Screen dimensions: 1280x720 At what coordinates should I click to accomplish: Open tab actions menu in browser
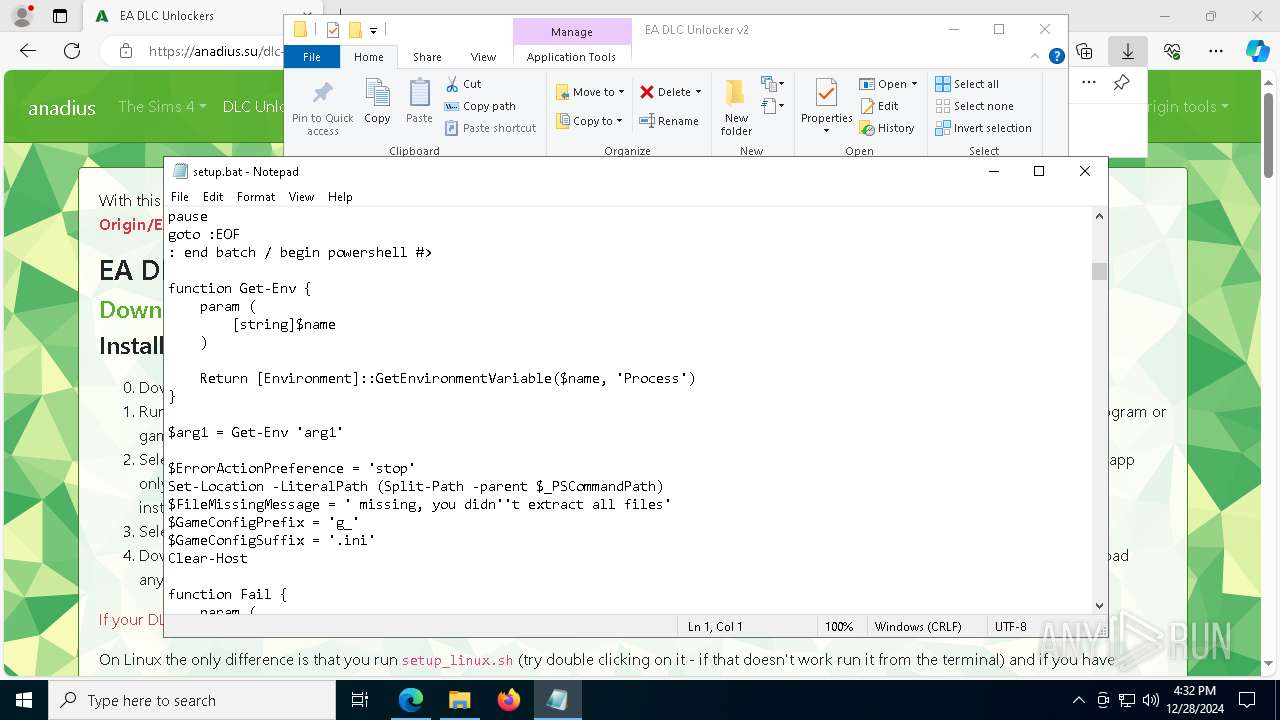pyautogui.click(x=60, y=16)
